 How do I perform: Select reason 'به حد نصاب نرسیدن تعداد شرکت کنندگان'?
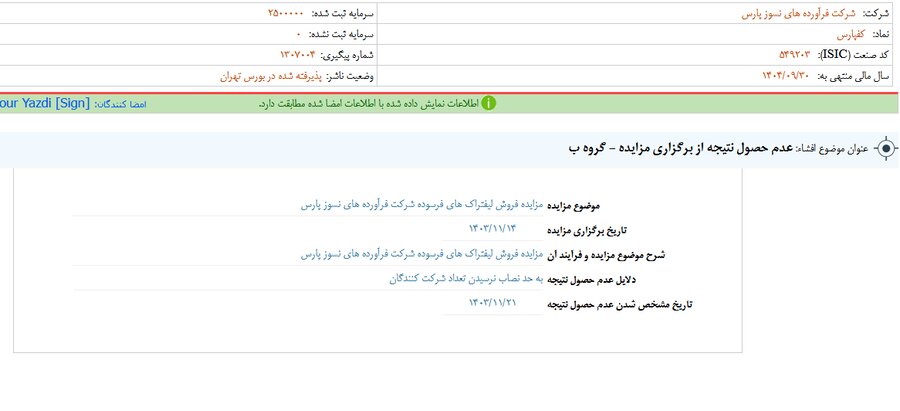(466, 278)
